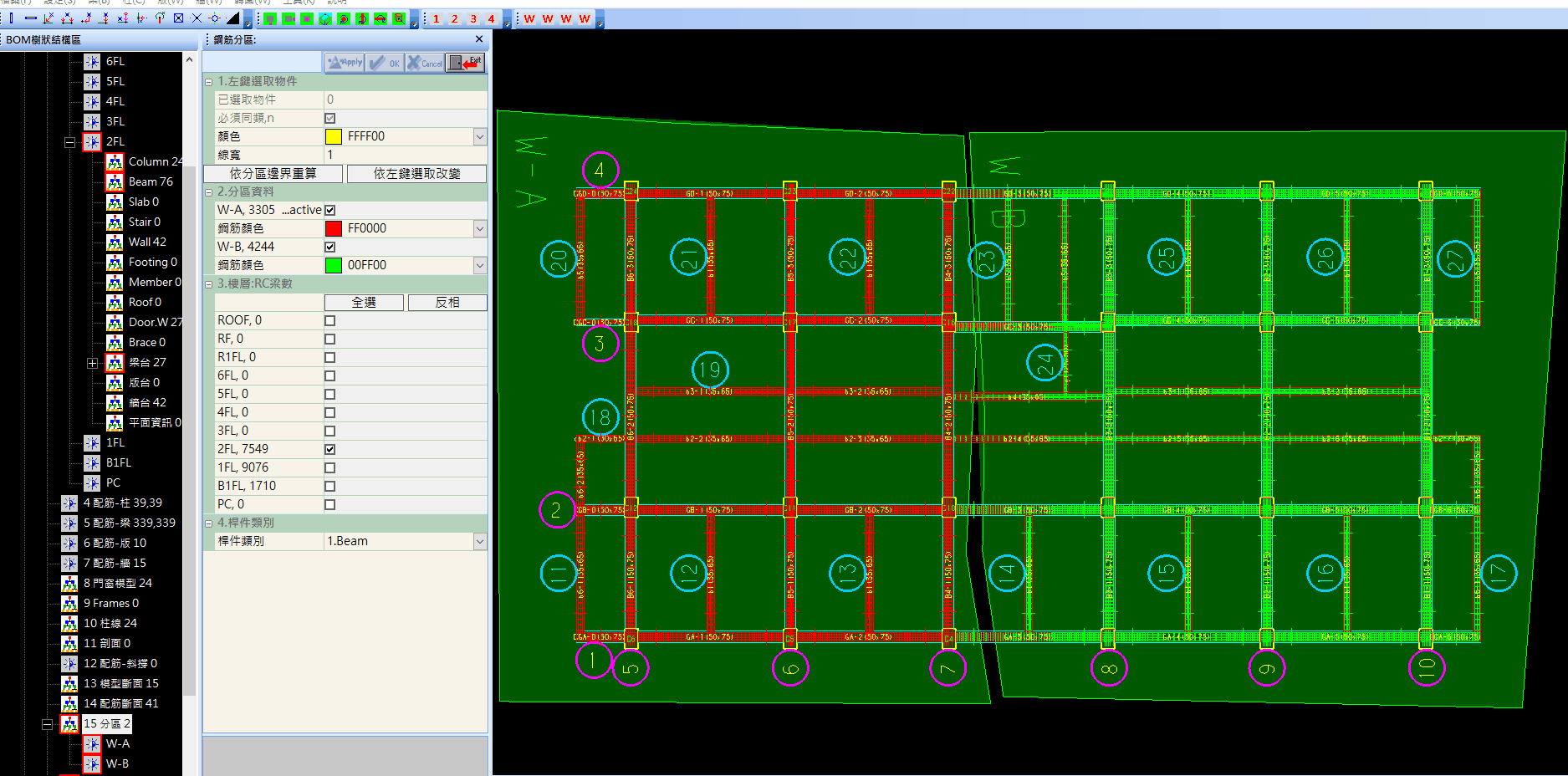Click the red number 4 toolbar button
This screenshot has height=776, width=1568.
pos(491,18)
